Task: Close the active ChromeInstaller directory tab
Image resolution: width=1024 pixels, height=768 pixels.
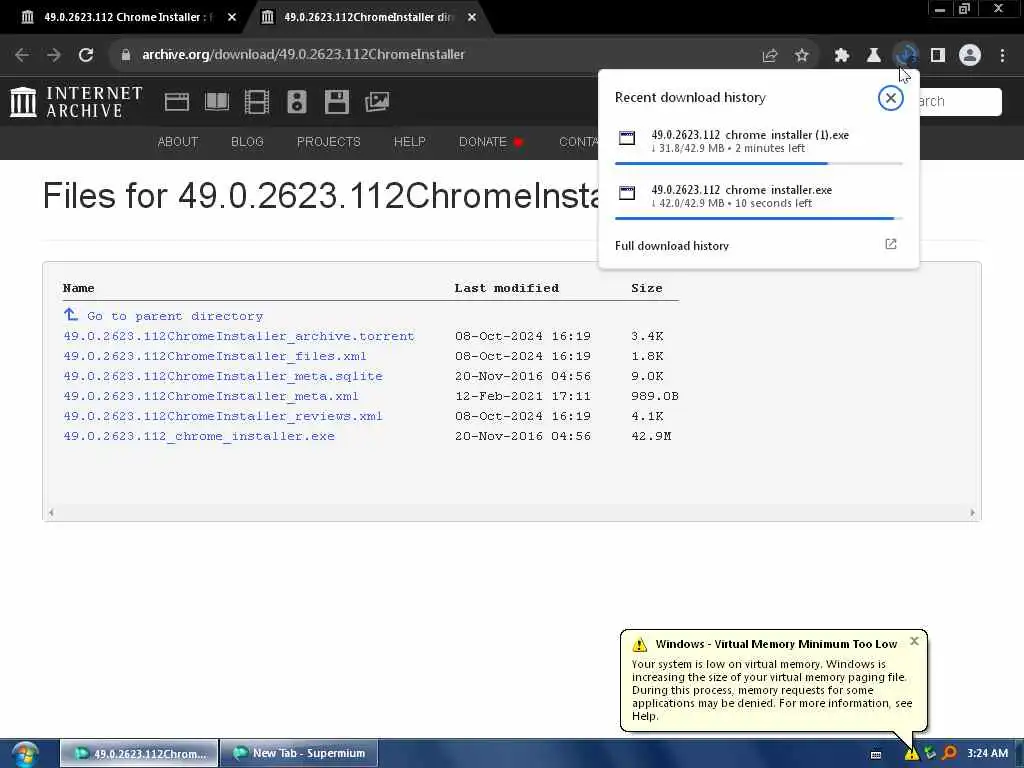Action: [x=472, y=17]
